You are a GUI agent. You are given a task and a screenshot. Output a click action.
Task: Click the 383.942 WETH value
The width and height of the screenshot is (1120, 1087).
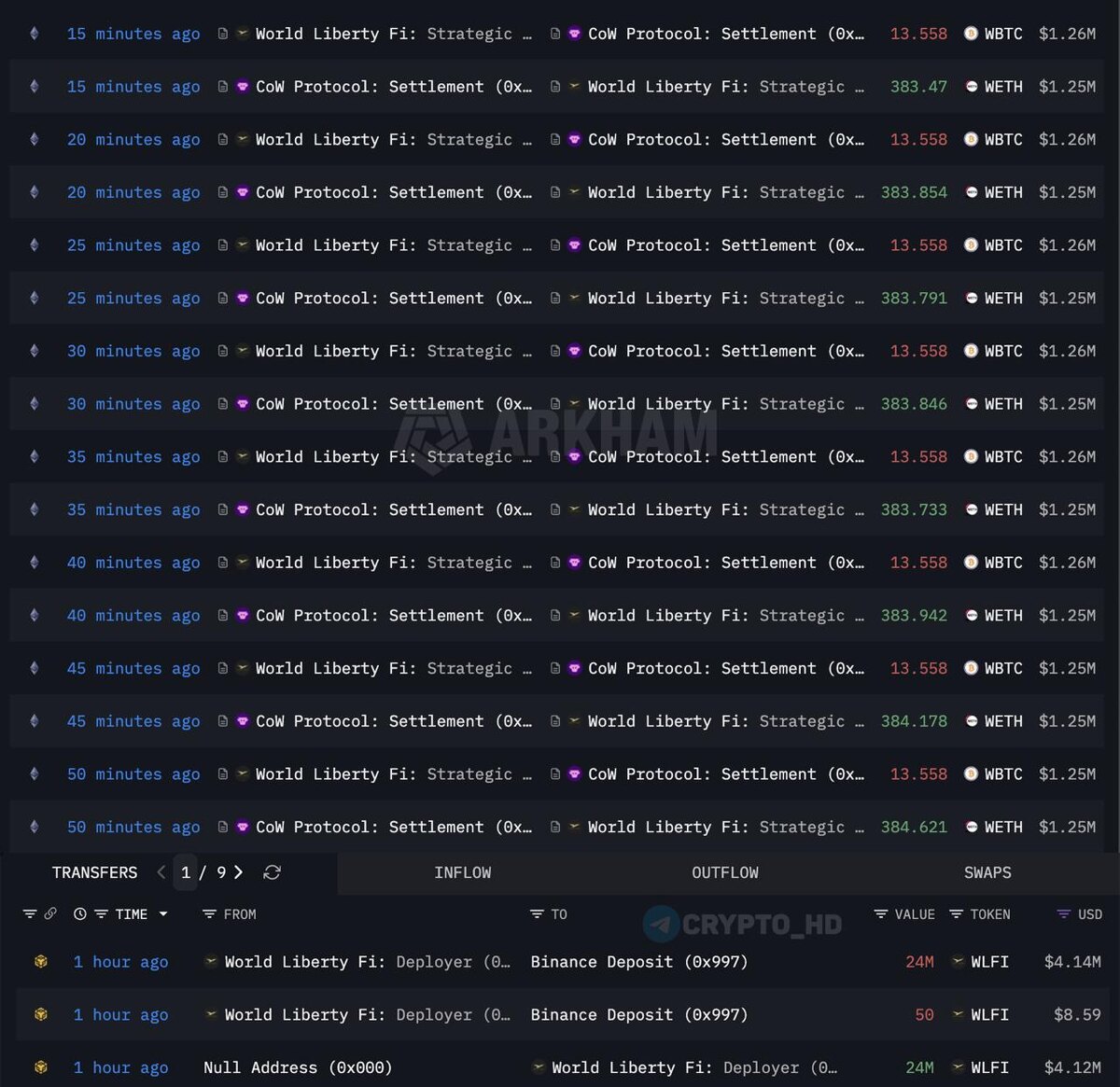[914, 616]
